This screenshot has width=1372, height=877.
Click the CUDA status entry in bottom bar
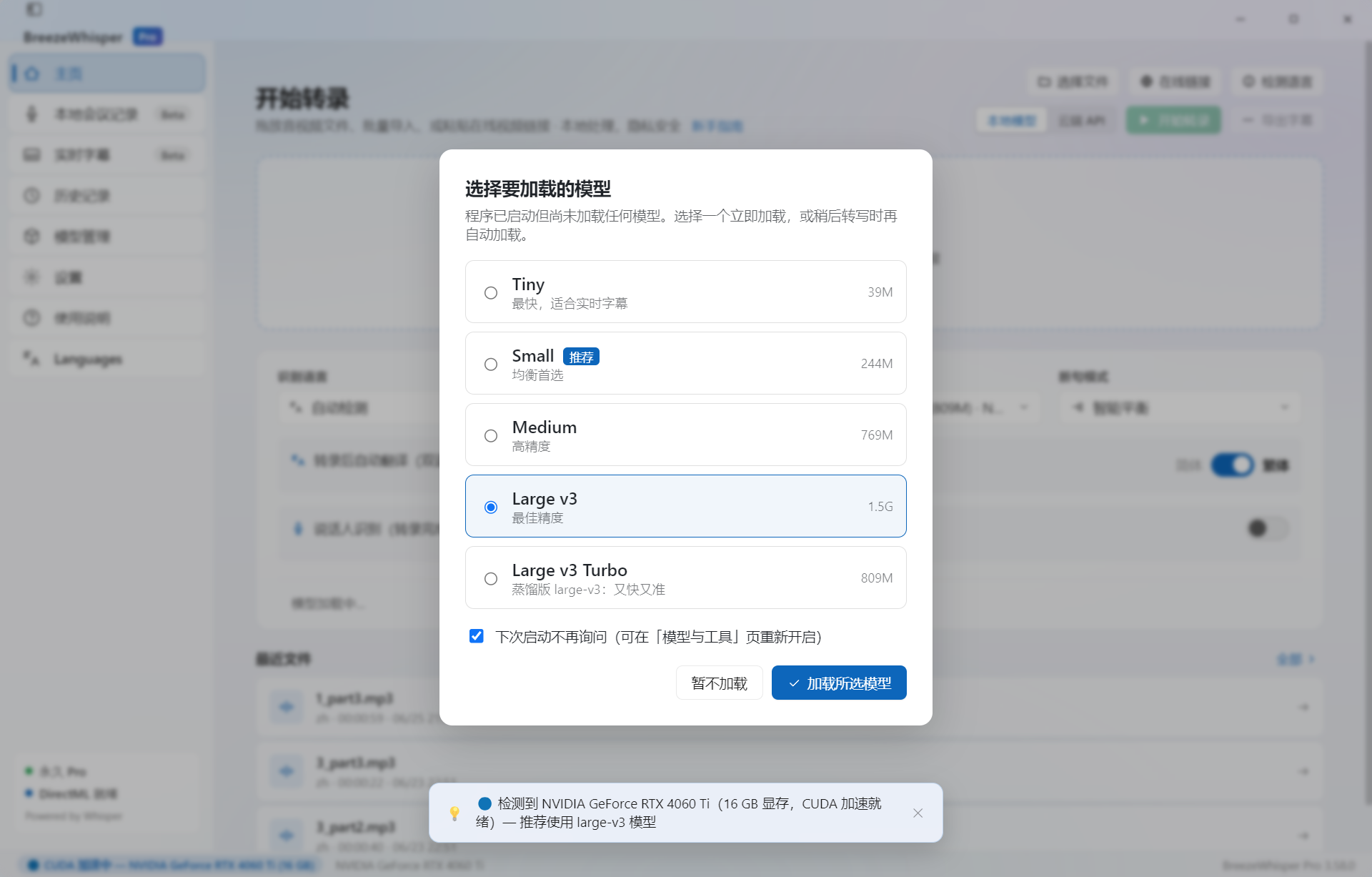171,865
